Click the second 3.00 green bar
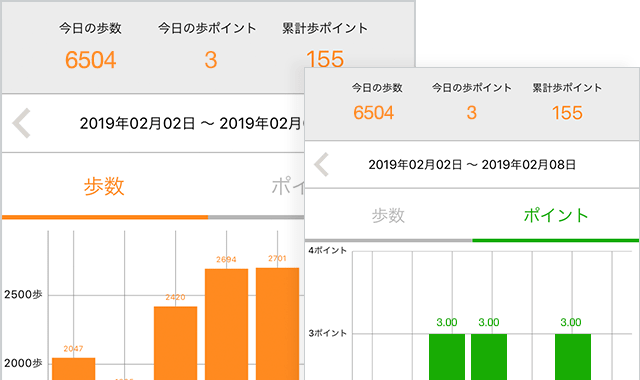 [489, 357]
